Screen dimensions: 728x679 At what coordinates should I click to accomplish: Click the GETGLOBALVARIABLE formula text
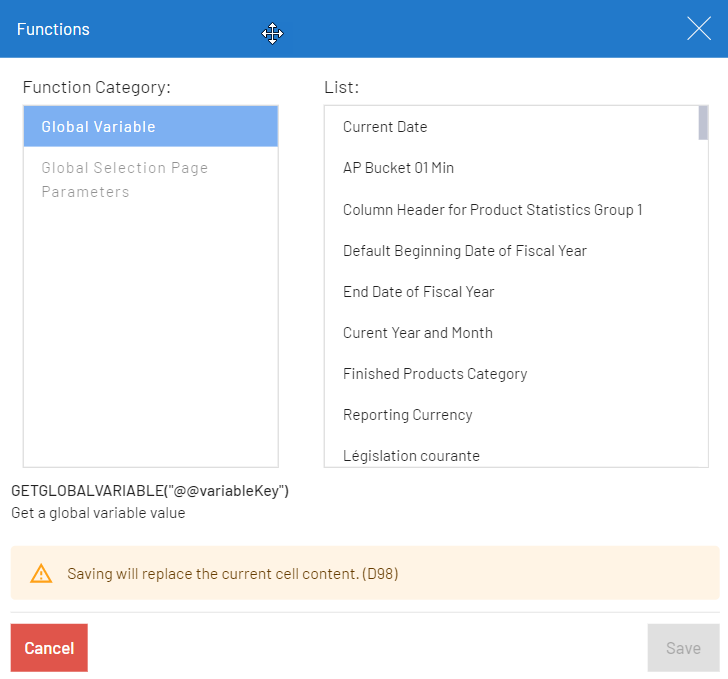click(x=150, y=491)
